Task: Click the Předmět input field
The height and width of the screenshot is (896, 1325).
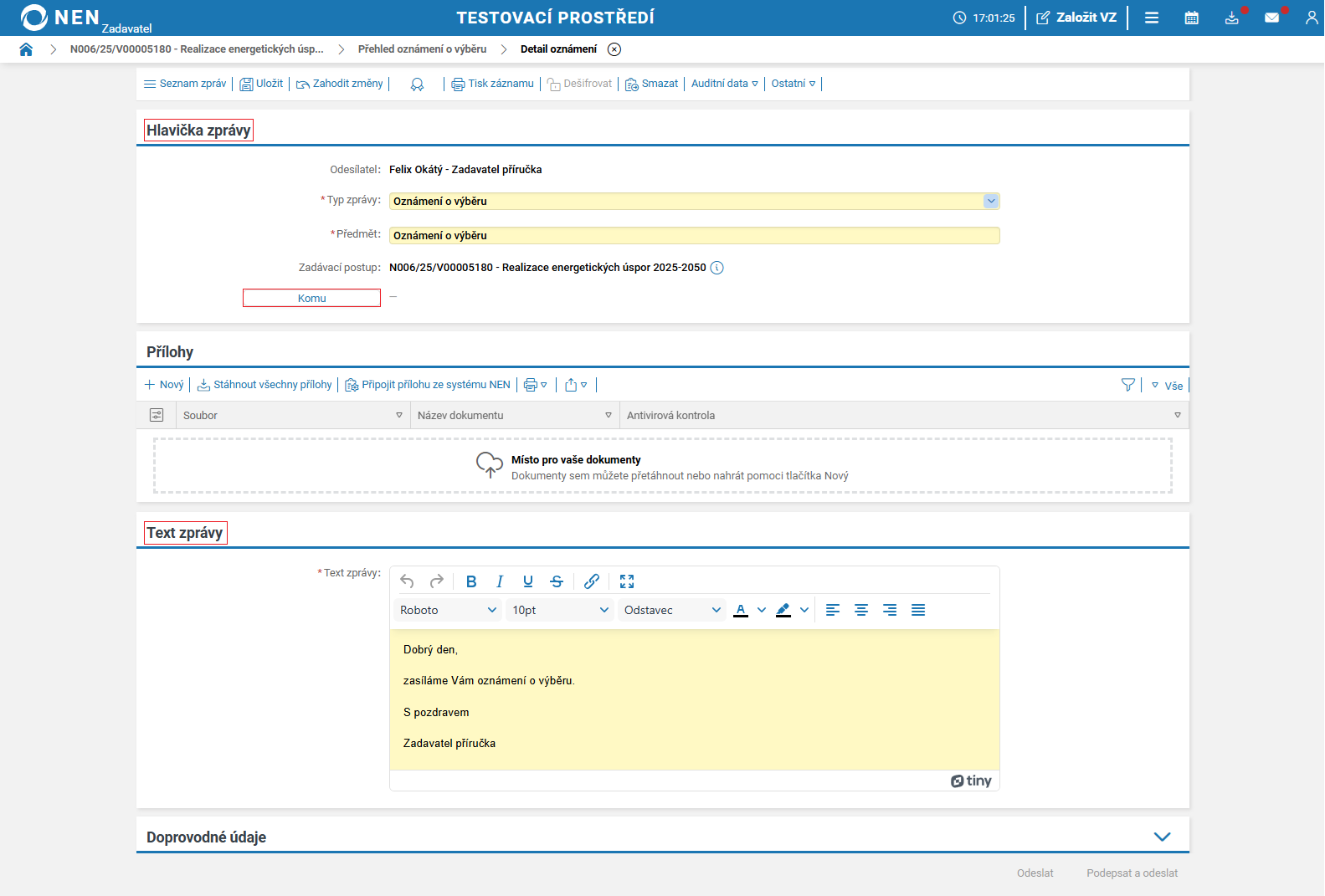Action: [x=694, y=236]
